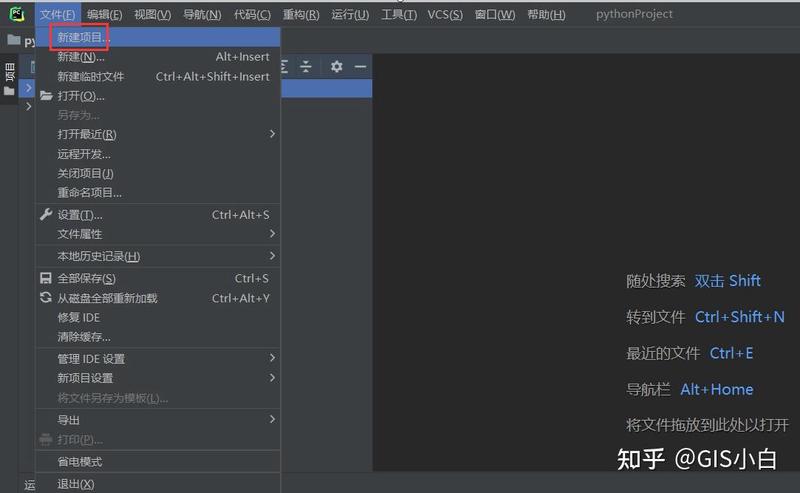Select 管理 IDE 设置 menu item

coord(158,359)
